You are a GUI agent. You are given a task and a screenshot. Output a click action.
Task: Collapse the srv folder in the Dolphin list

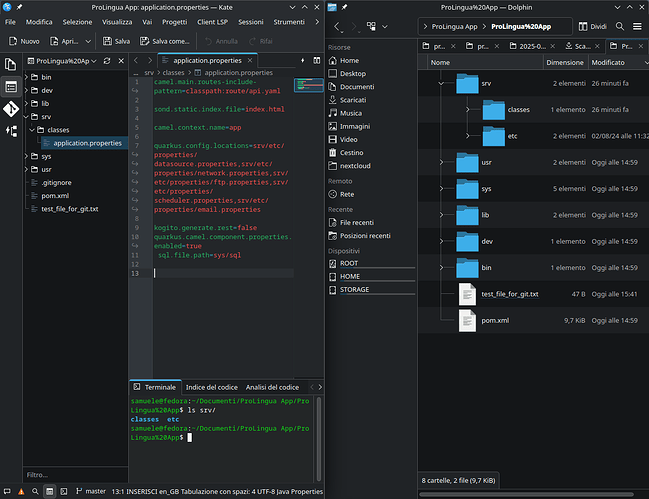coord(440,83)
